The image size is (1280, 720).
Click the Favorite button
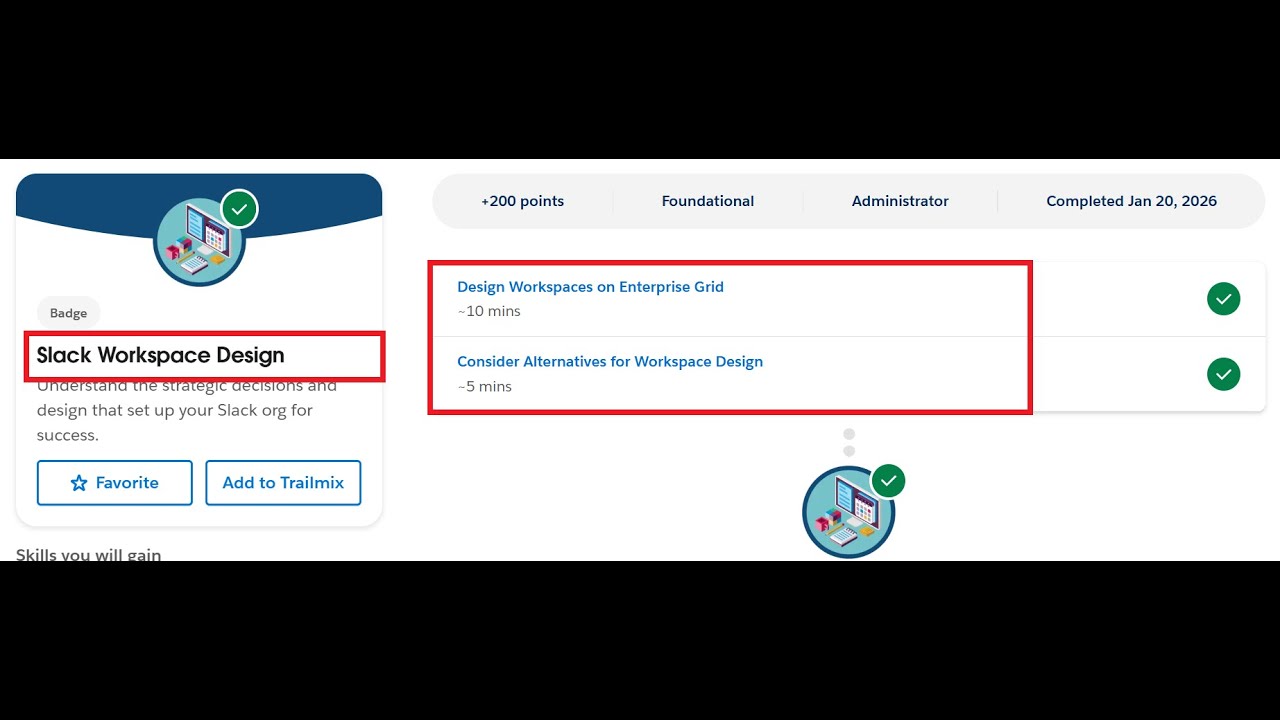115,483
